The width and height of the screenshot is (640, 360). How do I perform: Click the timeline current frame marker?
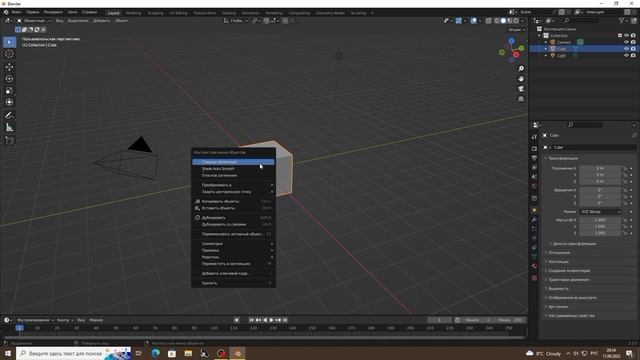pos(19,328)
